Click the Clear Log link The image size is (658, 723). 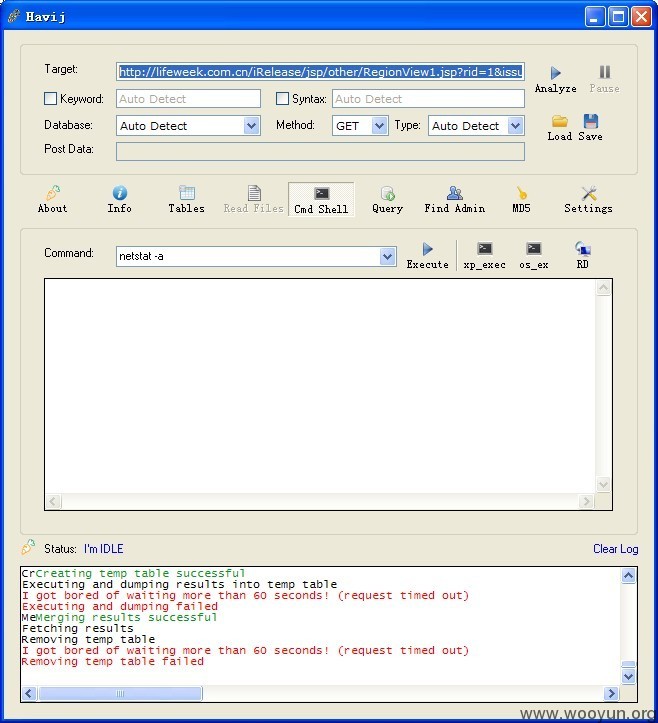tap(616, 549)
